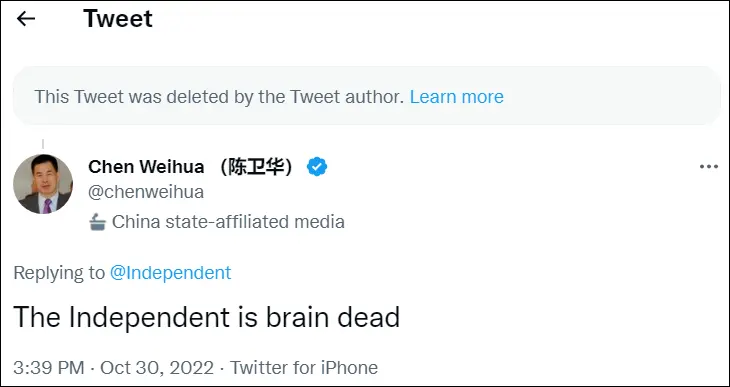
Task: Click the Chinese name 陈卫华
Action: tap(256, 167)
